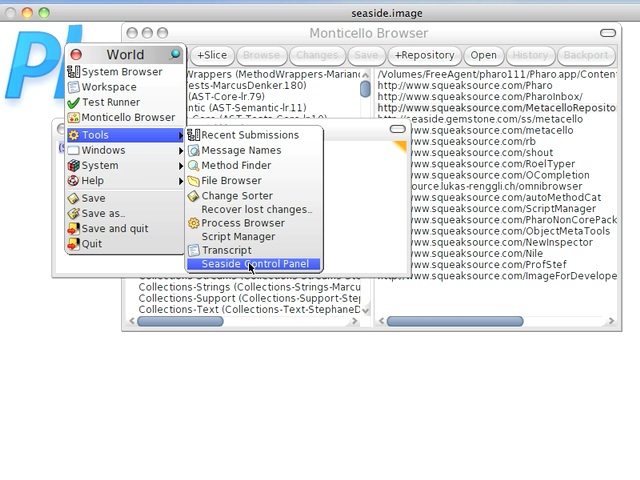Click the System Browser icon in World menu
The height and width of the screenshot is (480, 640).
[73, 72]
